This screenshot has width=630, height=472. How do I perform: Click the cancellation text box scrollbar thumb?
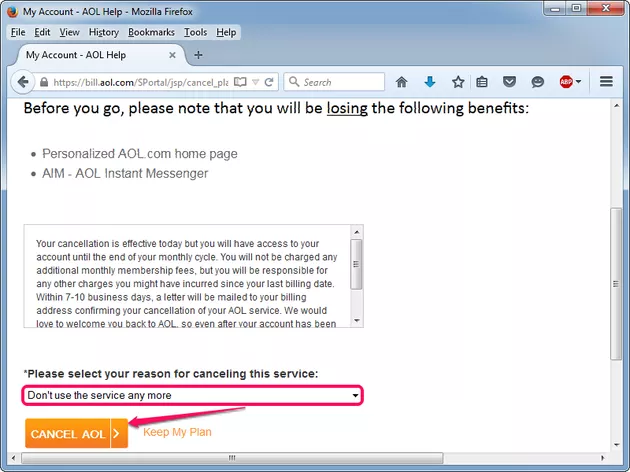pos(356,264)
